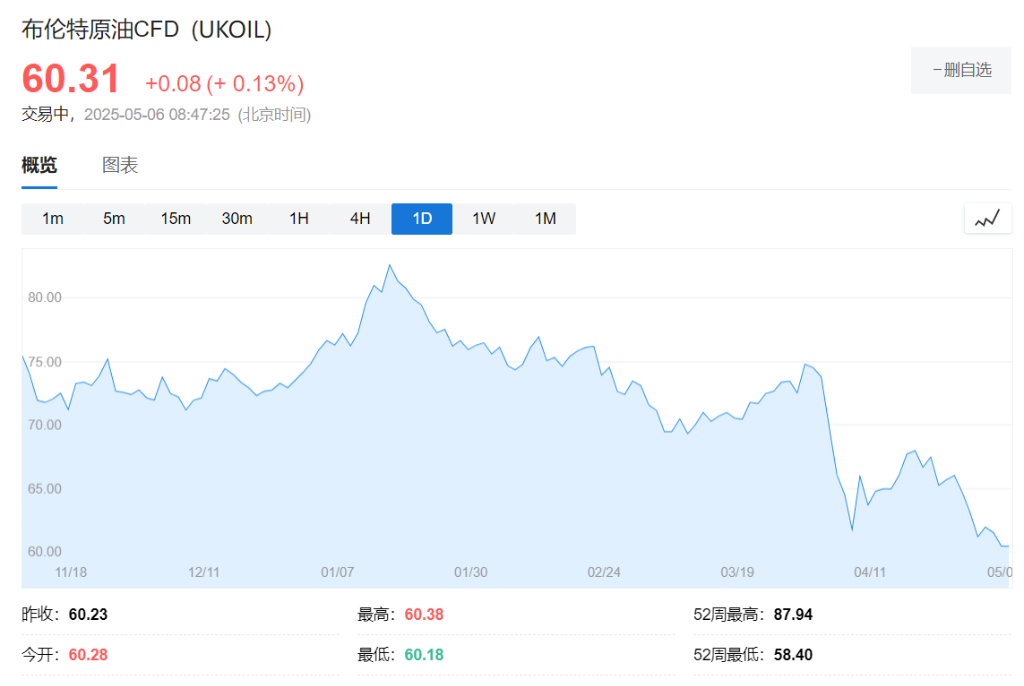
Task: Select the 5m interval
Action: click(x=114, y=219)
